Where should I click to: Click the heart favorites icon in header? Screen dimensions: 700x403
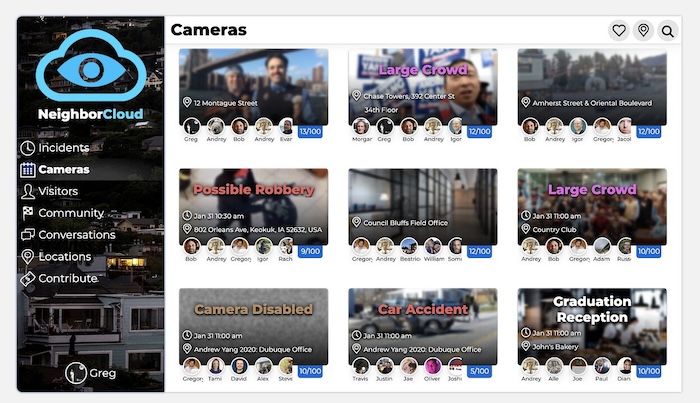click(619, 31)
